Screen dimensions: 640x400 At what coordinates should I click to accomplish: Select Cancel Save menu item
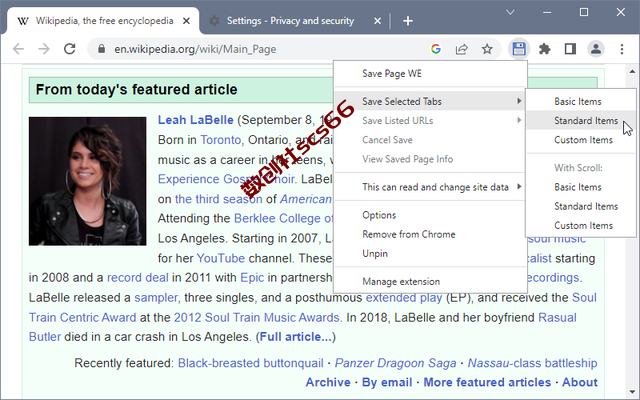[431, 140]
